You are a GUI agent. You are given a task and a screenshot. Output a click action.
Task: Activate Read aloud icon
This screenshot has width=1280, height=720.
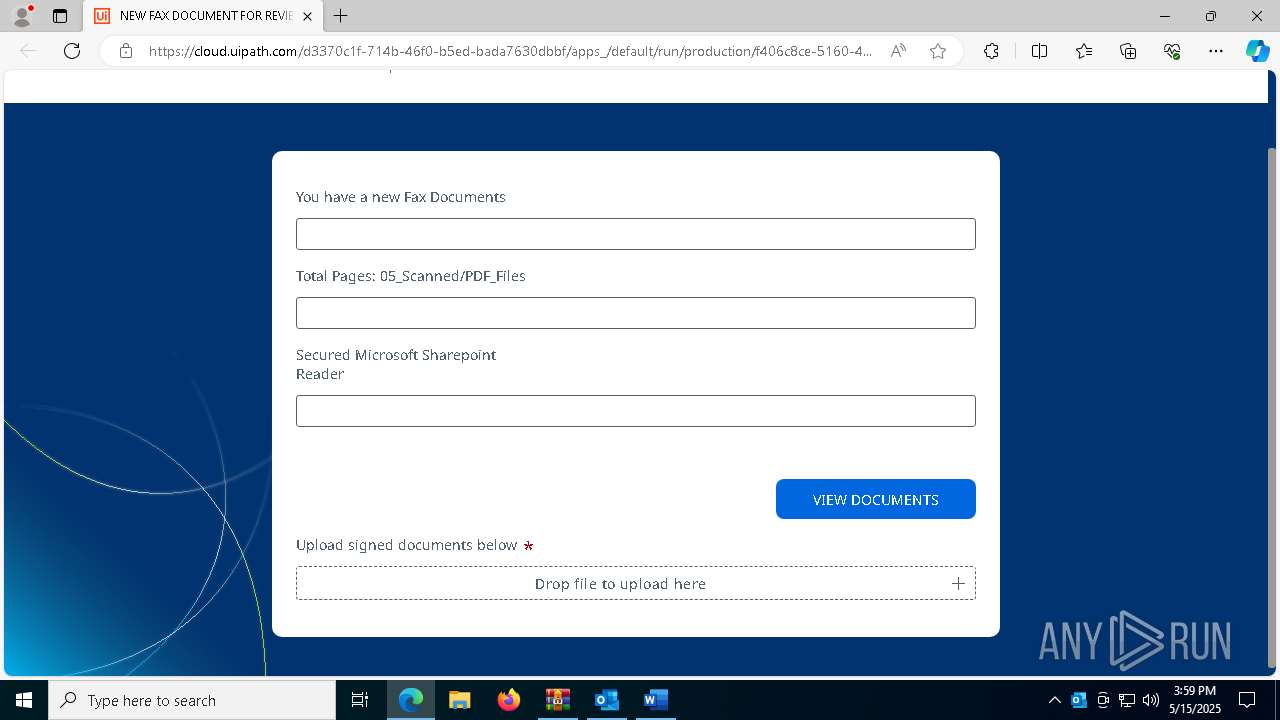(x=898, y=51)
